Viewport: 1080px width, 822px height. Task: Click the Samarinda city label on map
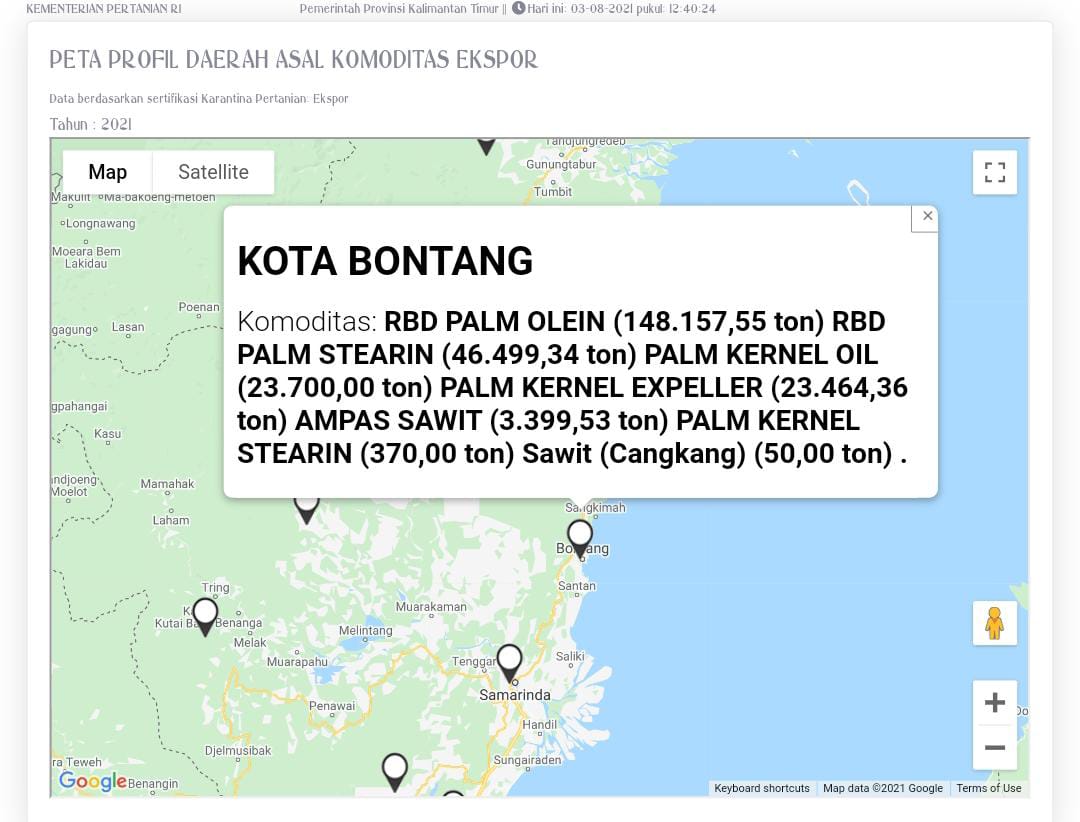[x=514, y=694]
